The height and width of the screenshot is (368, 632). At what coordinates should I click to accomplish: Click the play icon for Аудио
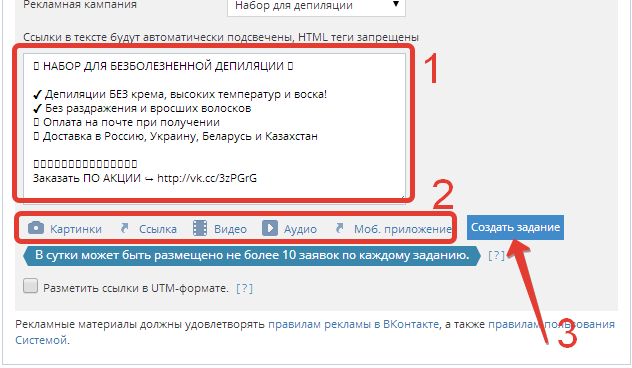coord(270,228)
